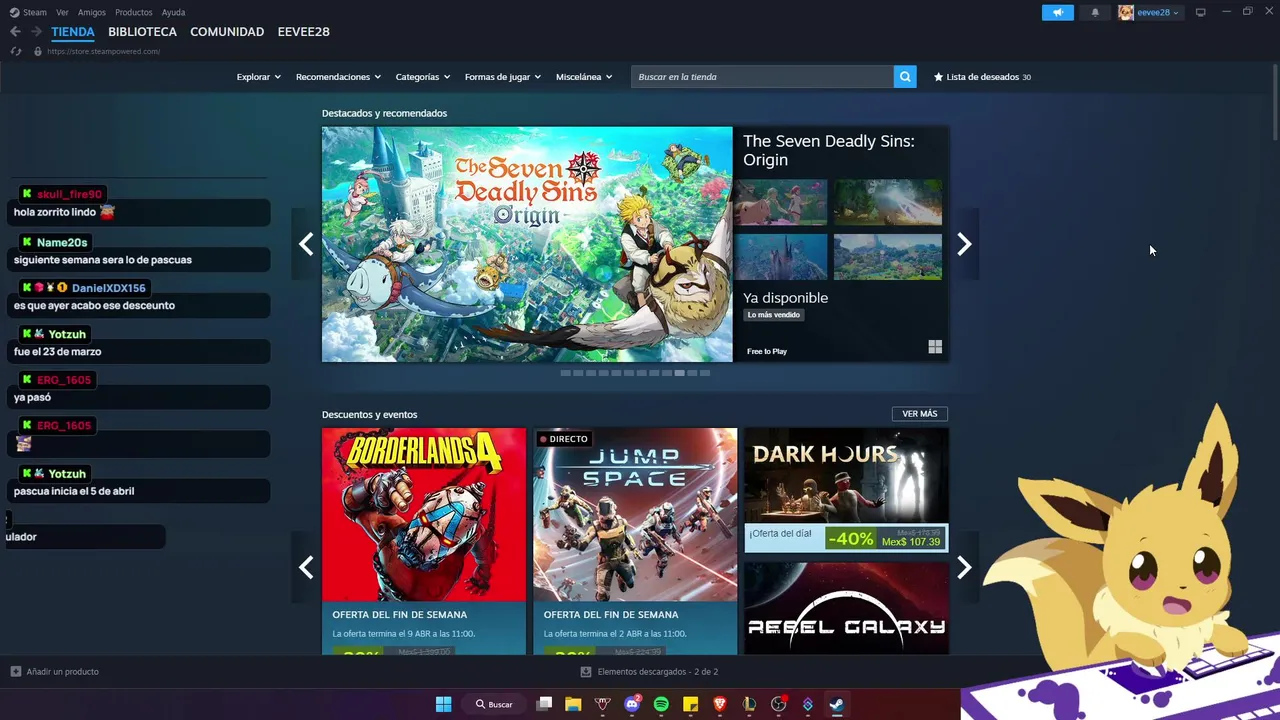Select the last carousel page dot

tap(705, 373)
